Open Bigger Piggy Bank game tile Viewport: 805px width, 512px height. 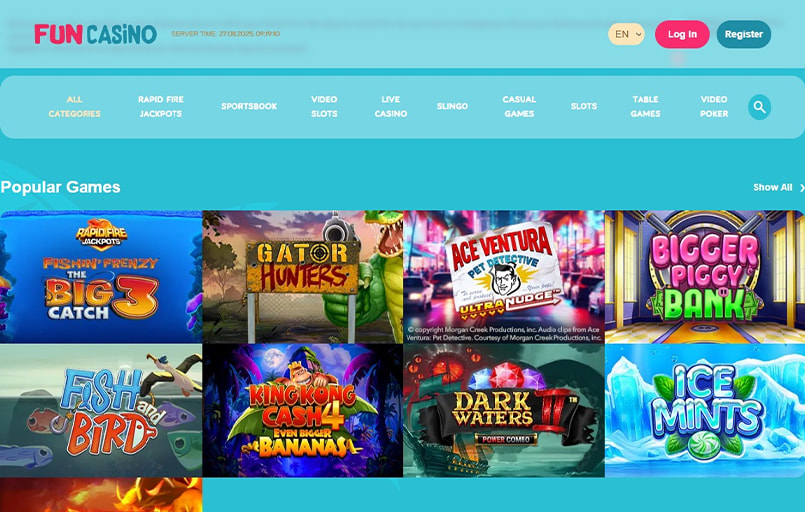coord(704,277)
